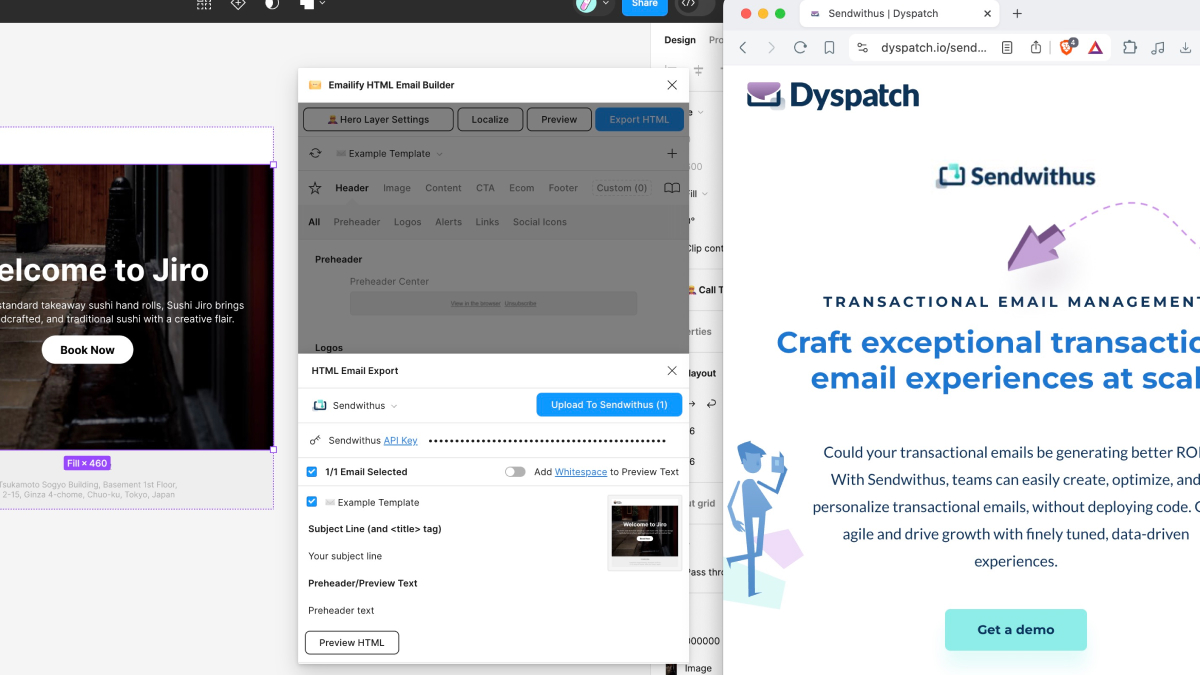Click the dyspatch.io address bar URL
This screenshot has width=1200, height=675.
click(934, 47)
